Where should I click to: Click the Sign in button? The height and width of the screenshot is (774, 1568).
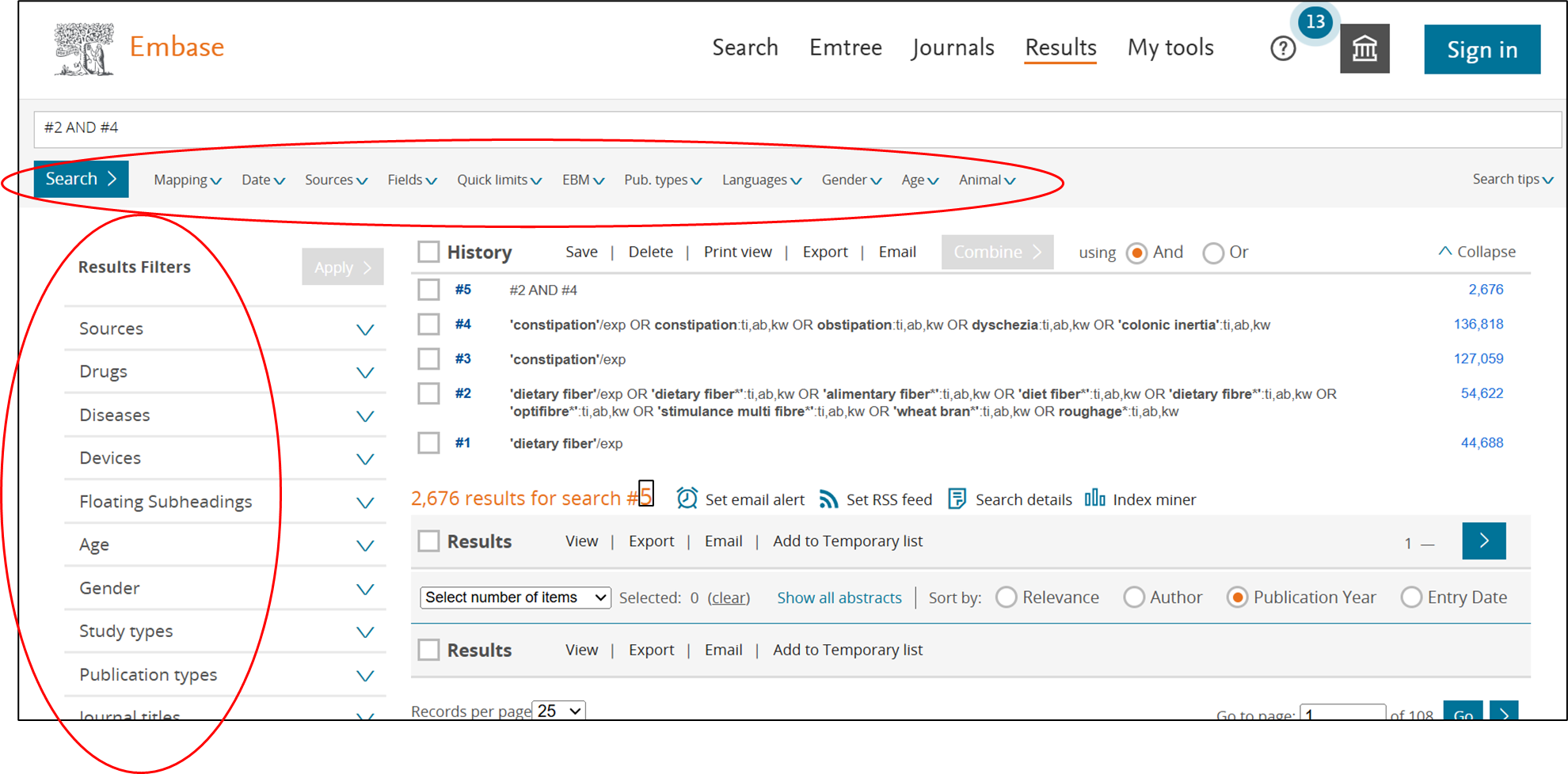point(1482,50)
